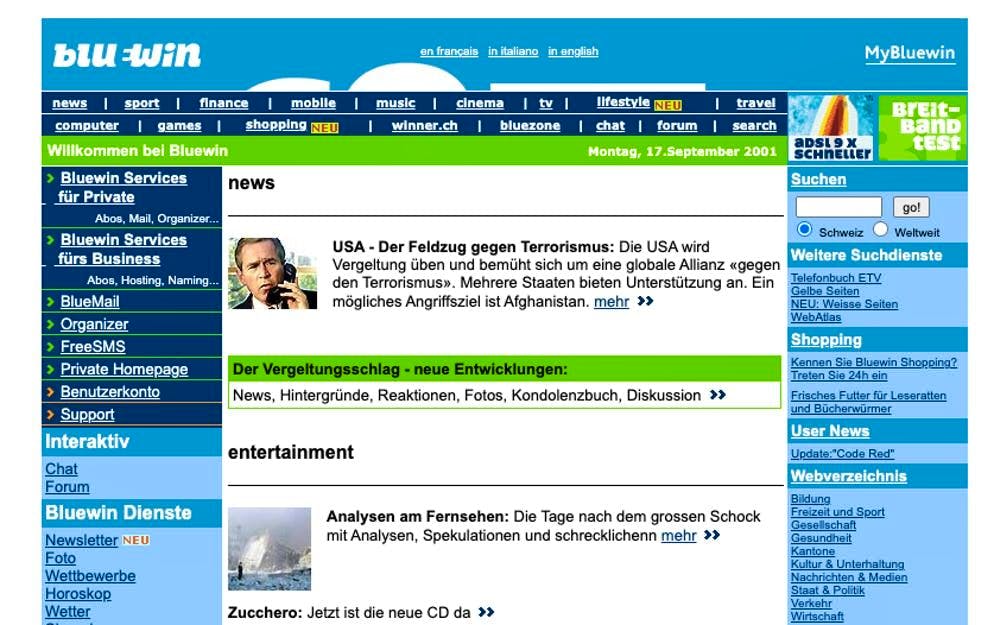The width and height of the screenshot is (994, 625).
Task: Open the cinema navigation item
Action: click(x=480, y=103)
